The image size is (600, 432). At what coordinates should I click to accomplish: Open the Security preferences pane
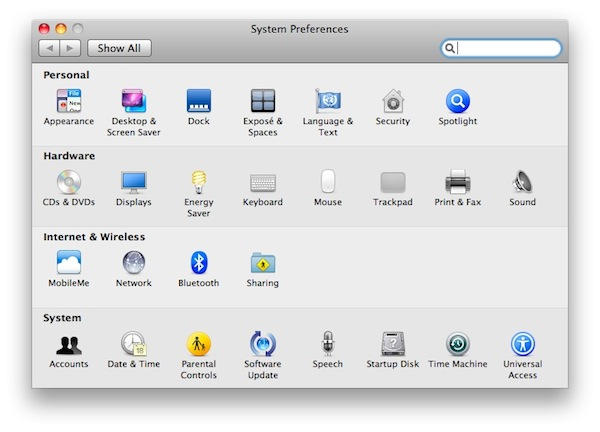(393, 101)
